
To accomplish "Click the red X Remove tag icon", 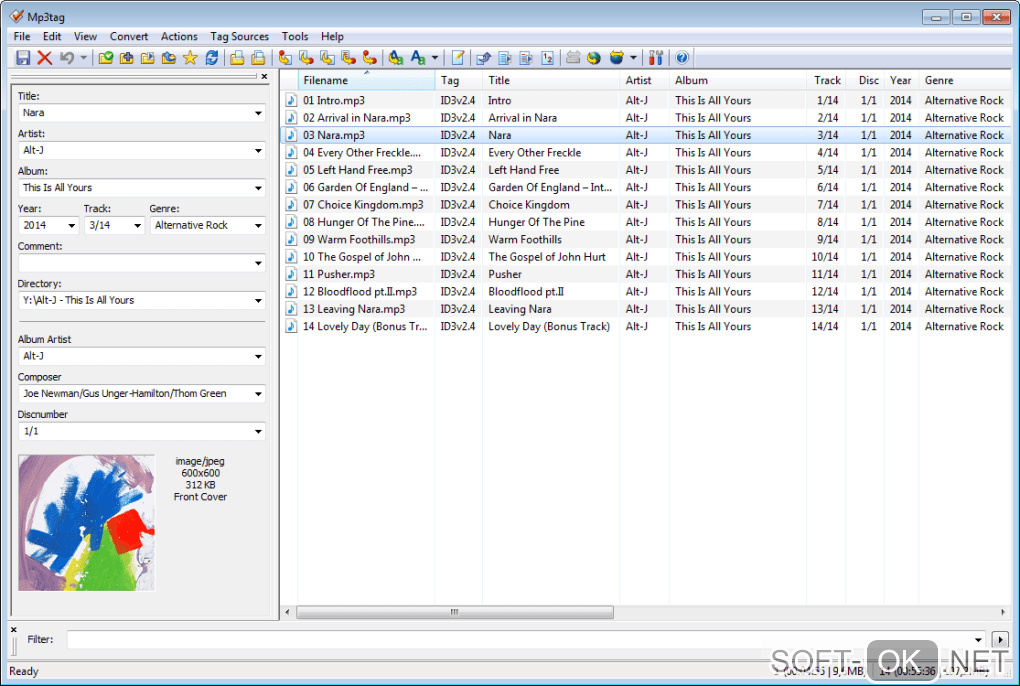I will point(44,58).
